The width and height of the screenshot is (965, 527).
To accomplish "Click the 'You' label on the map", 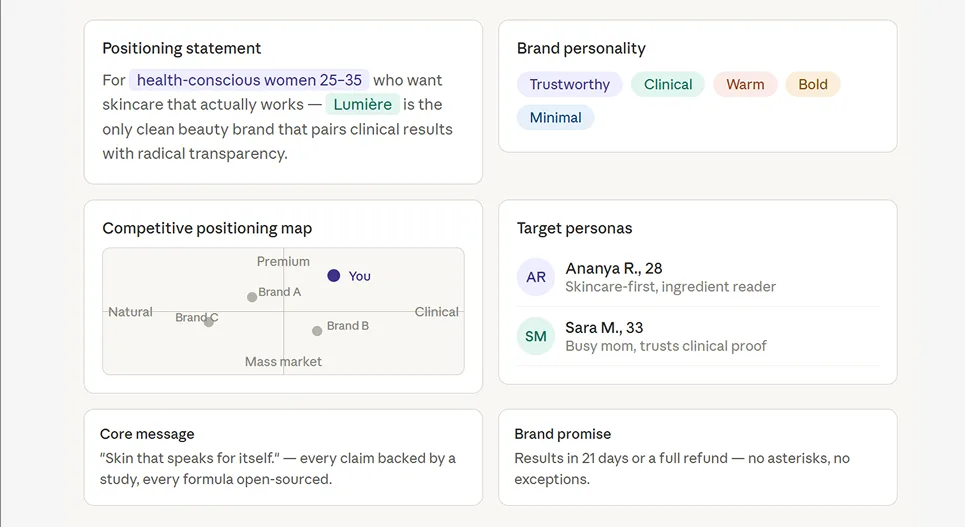I will 359,276.
